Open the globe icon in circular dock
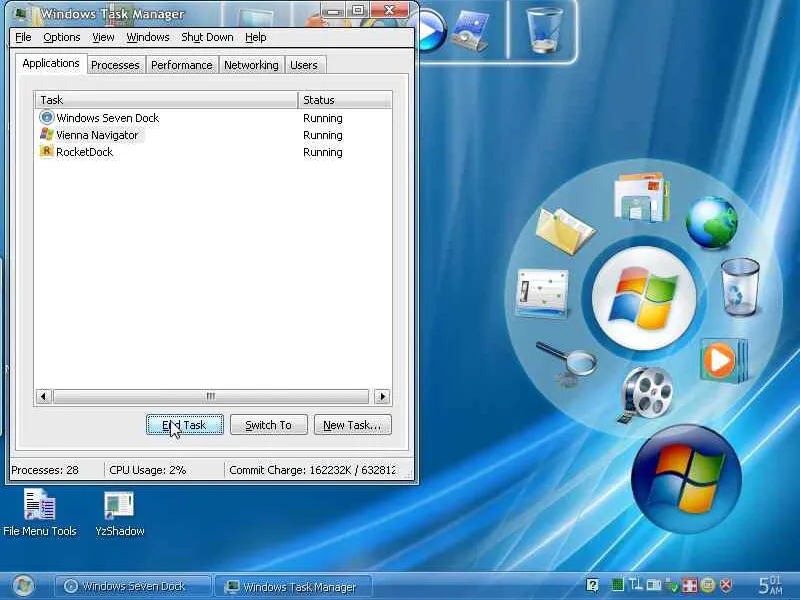Image resolution: width=800 pixels, height=600 pixels. click(x=712, y=222)
